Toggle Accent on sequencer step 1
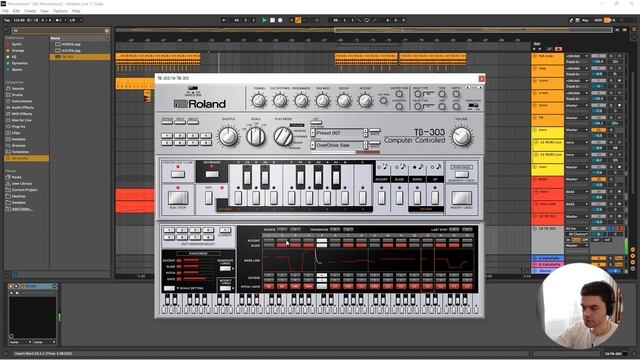640x360 pixels. pos(269,240)
